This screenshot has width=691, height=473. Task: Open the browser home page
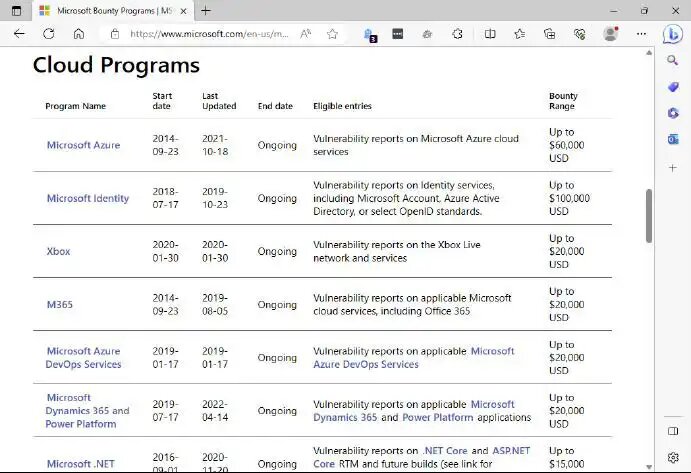tap(78, 34)
